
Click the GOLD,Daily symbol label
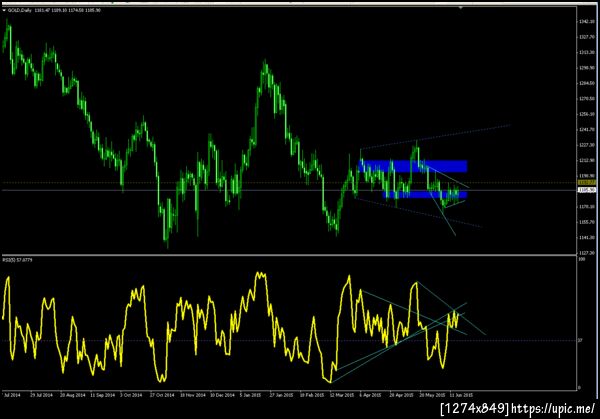20,10
